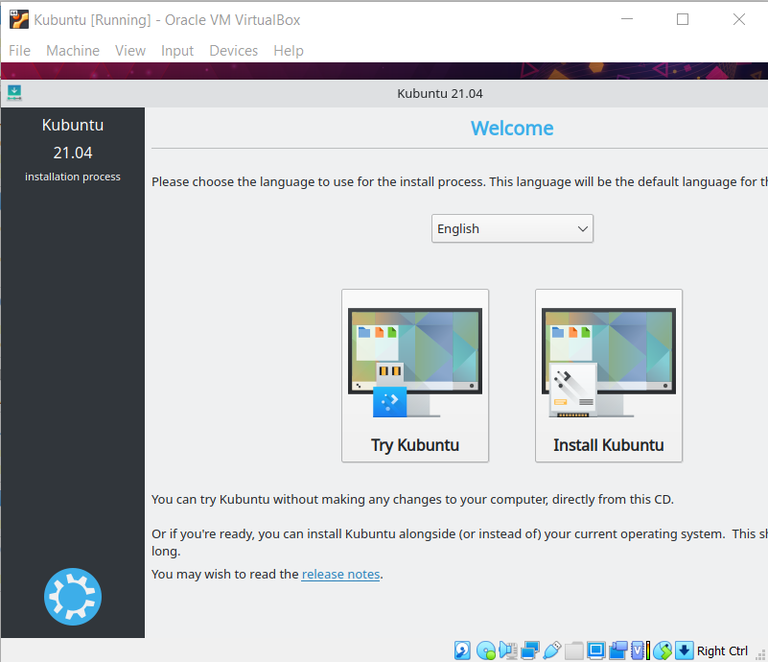Click the shared folders status icon

tap(574, 651)
